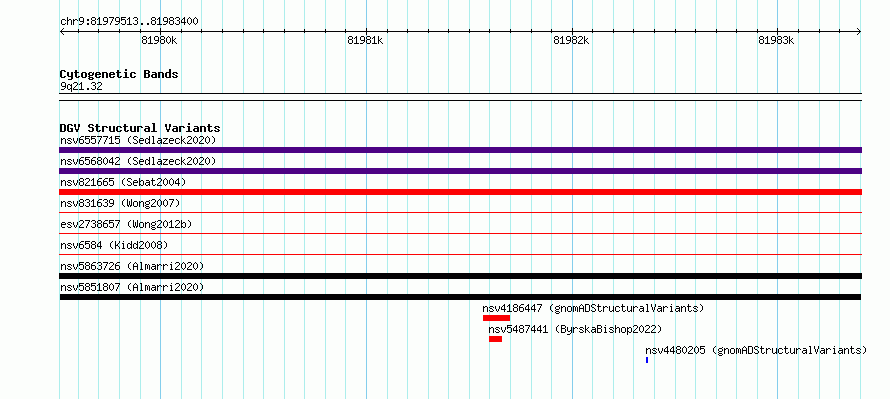Select the nsv831639 (Wong2007) label
The width and height of the screenshot is (890, 399).
tap(120, 203)
